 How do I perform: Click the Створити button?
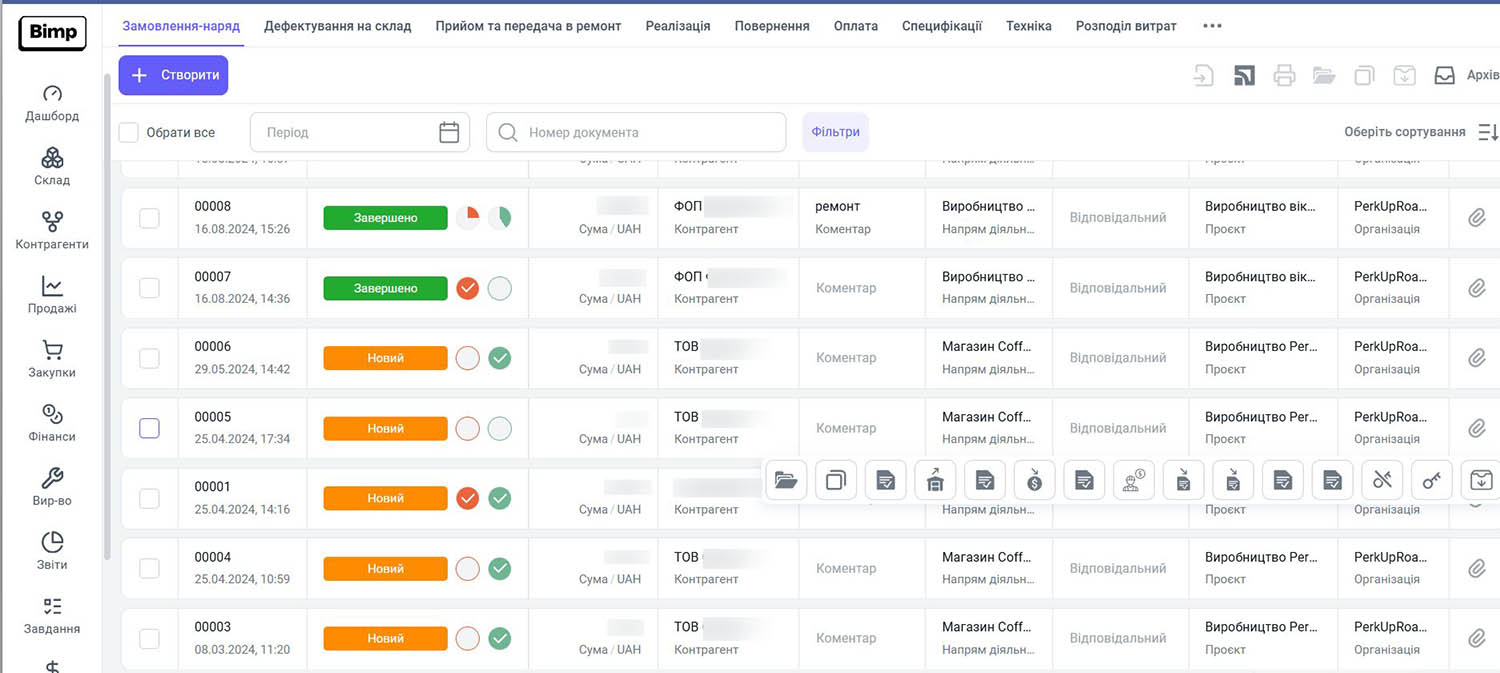tap(173, 75)
